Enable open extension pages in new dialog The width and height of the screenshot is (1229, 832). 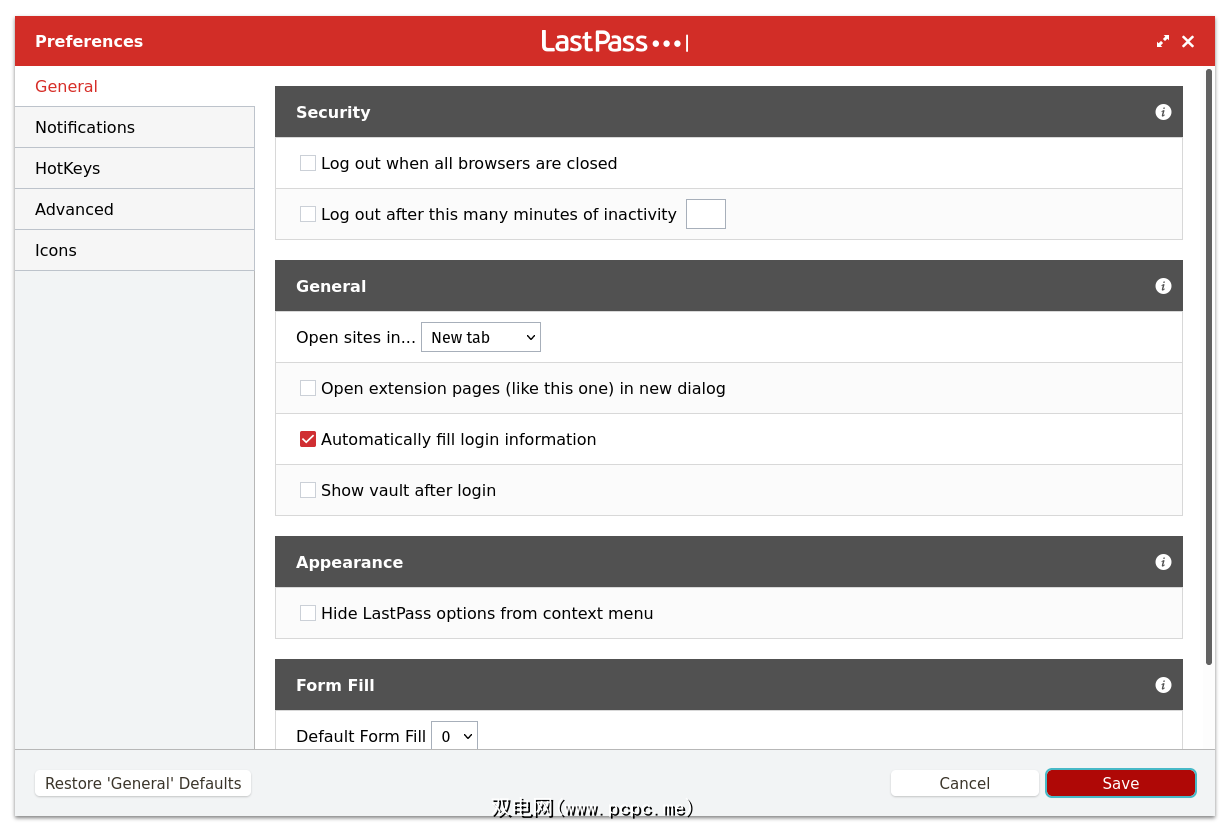point(308,388)
